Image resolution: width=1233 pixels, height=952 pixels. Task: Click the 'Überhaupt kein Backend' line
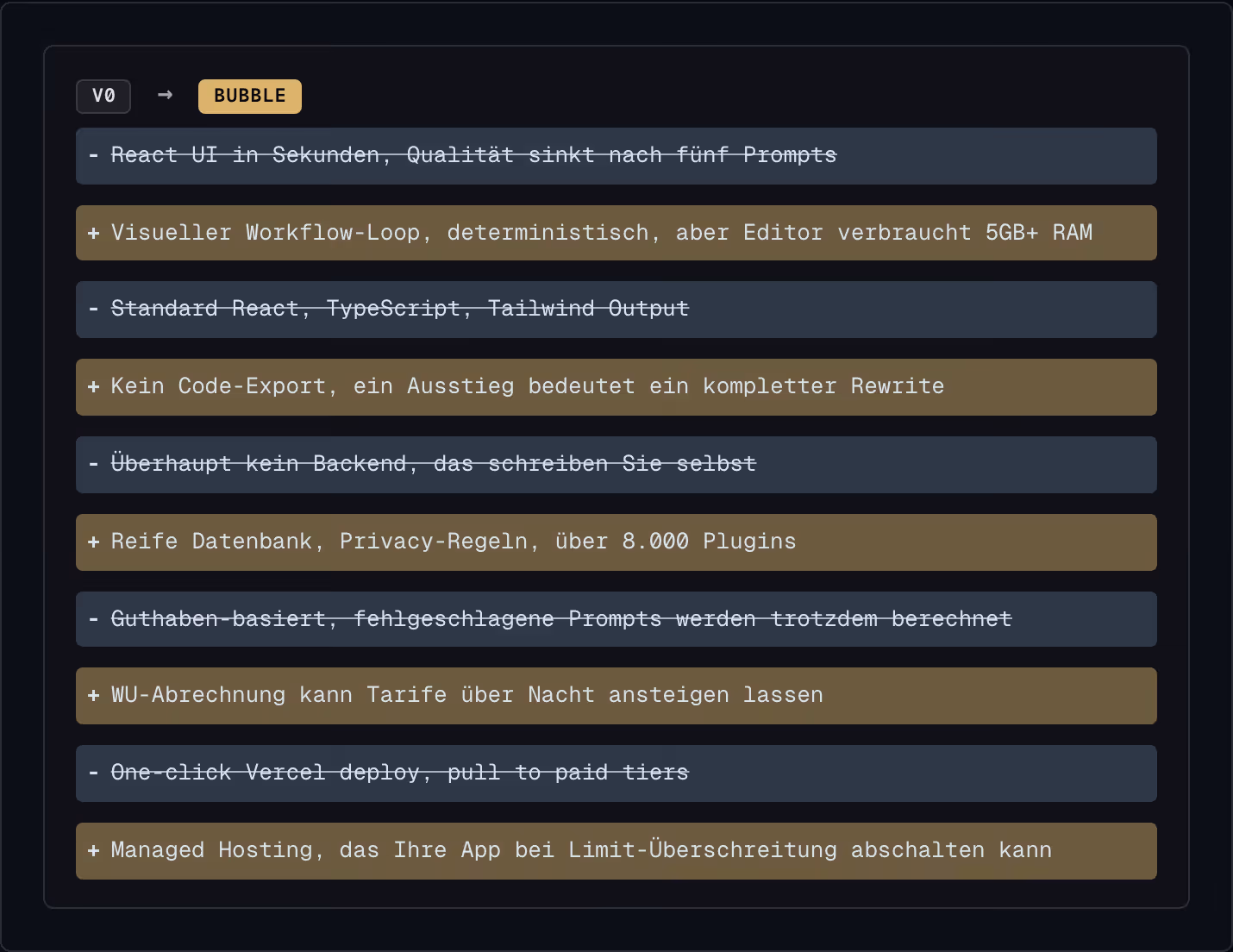tap(616, 465)
